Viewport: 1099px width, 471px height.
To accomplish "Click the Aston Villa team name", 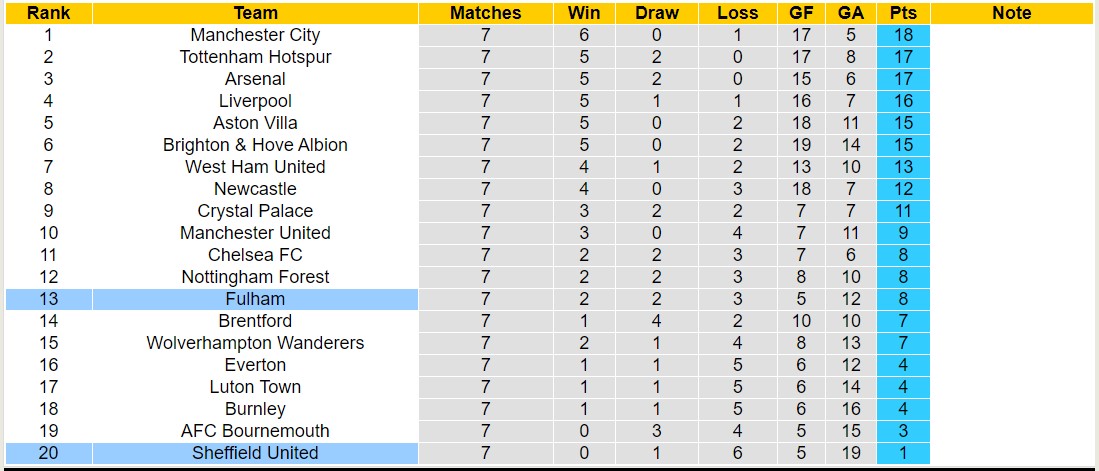I will point(255,123).
